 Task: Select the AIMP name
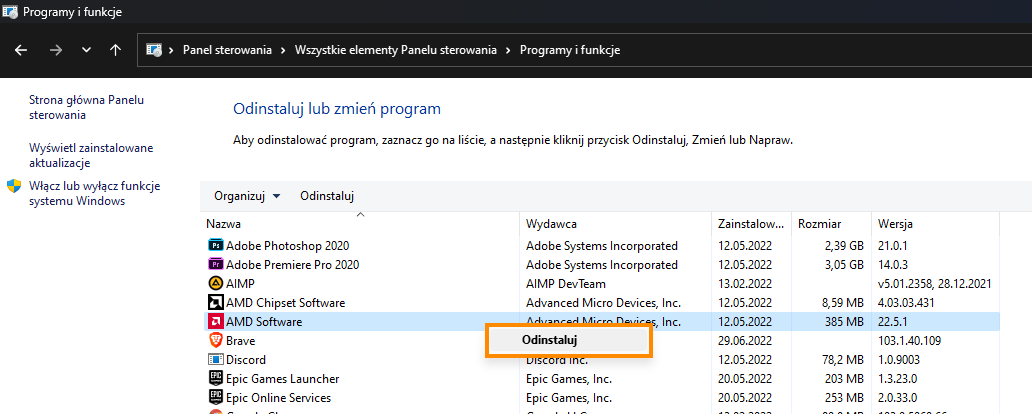tap(240, 284)
